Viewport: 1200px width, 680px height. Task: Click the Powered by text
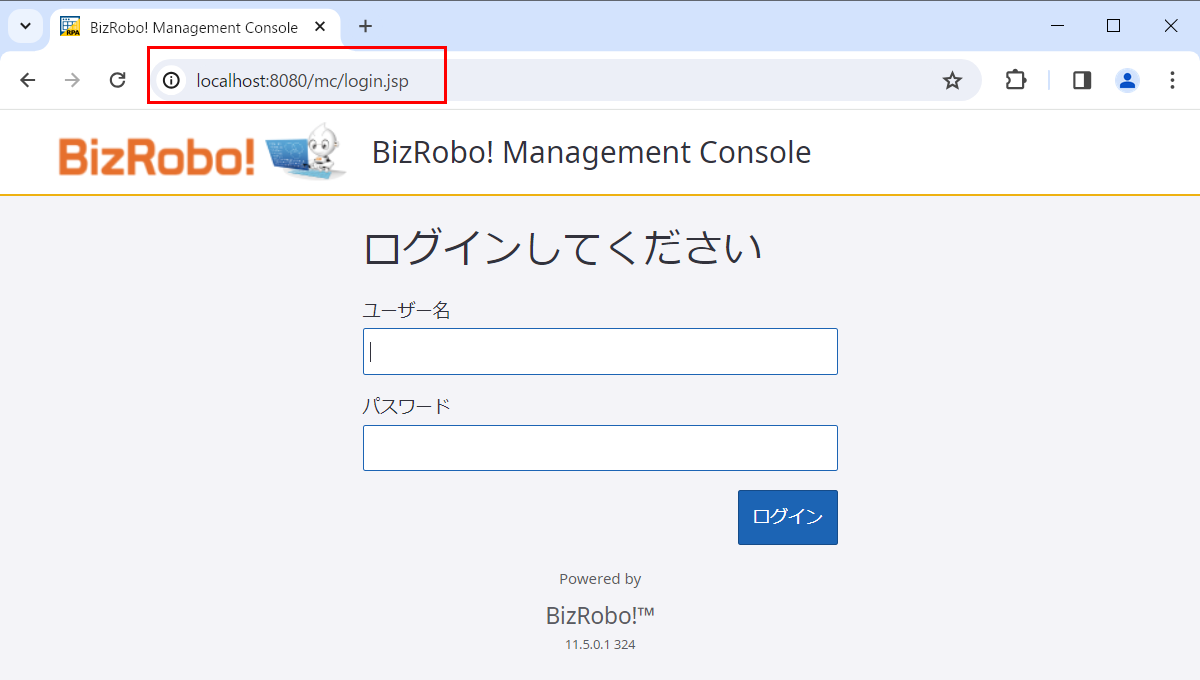(x=600, y=579)
